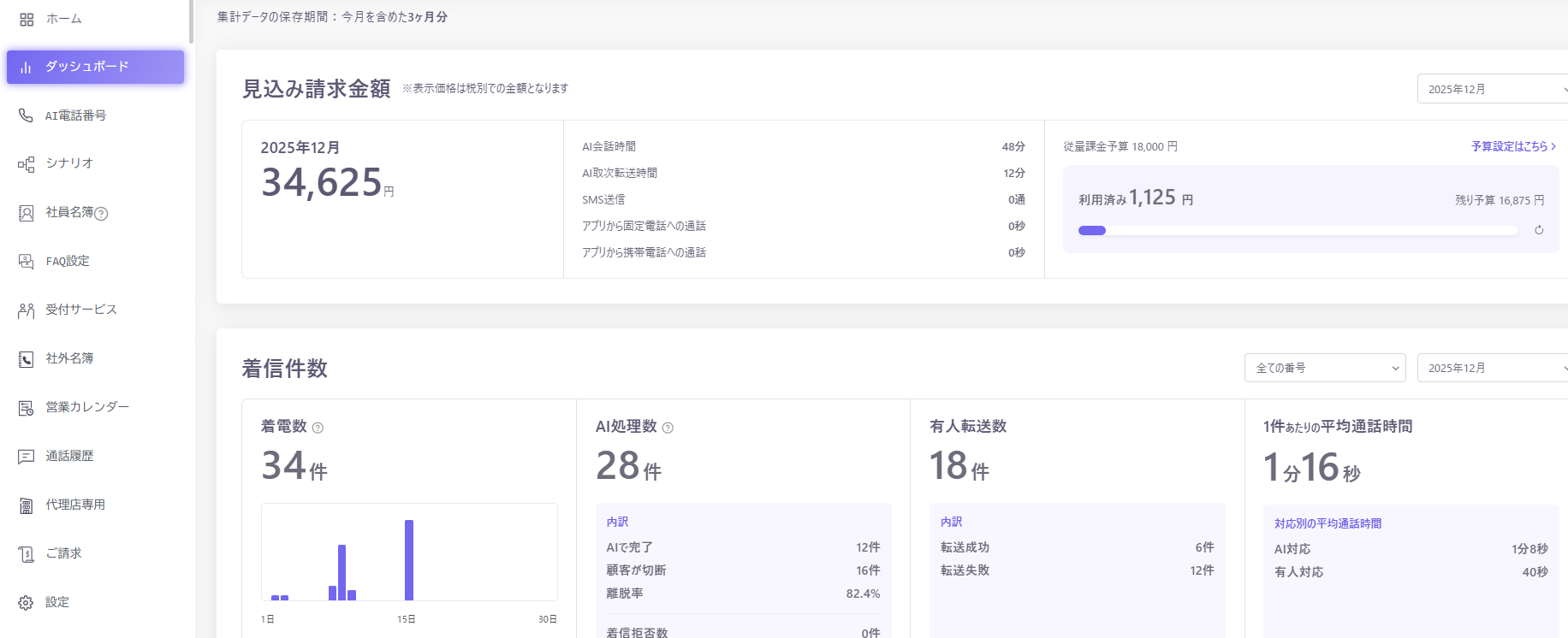
Task: Open month dropdown in 着信件数 section
Action: 1493,368
